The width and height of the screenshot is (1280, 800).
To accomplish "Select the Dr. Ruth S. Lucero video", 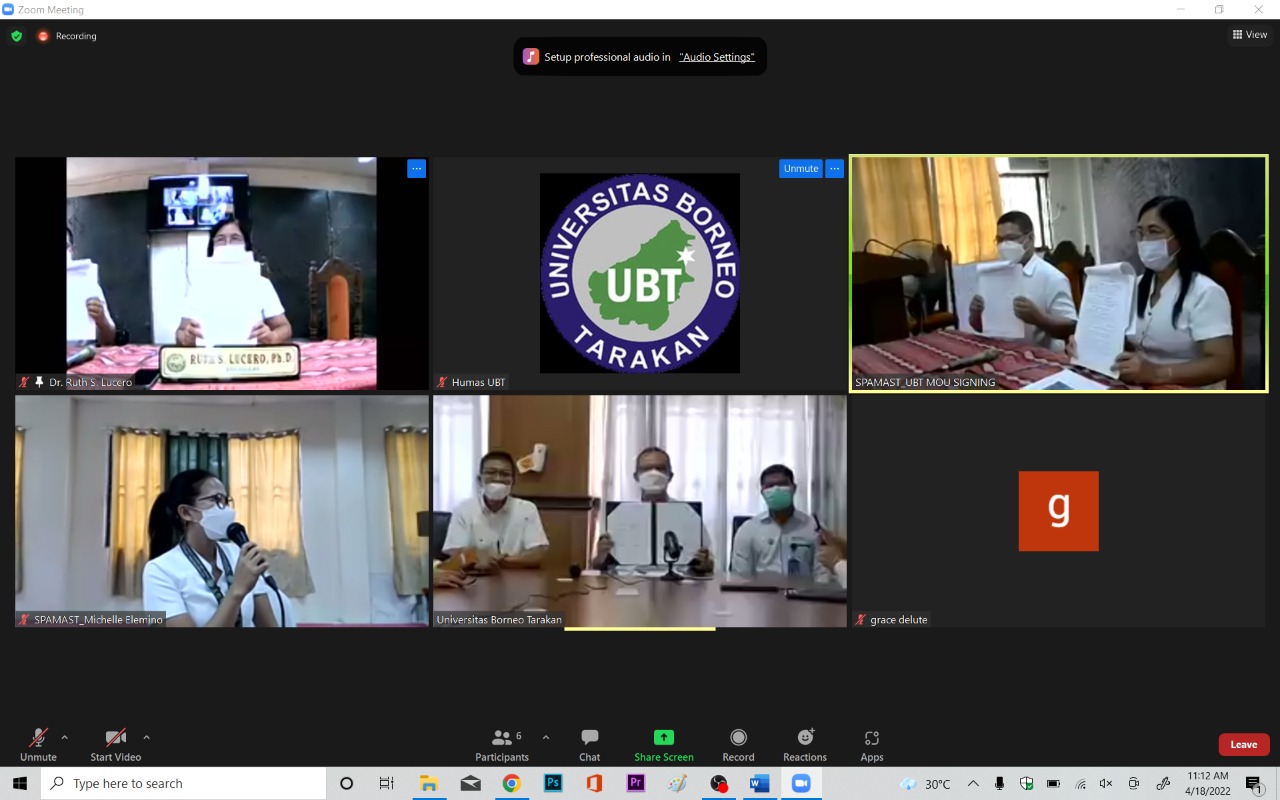I will click(x=222, y=273).
